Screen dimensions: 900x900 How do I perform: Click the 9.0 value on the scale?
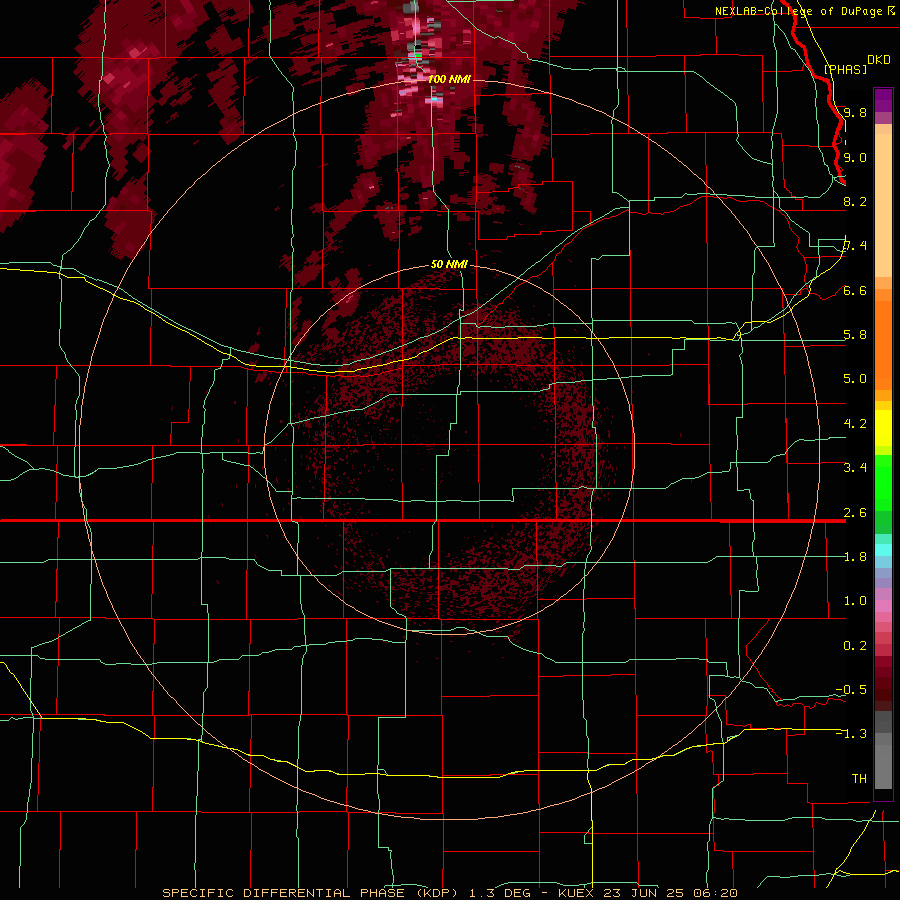855,157
